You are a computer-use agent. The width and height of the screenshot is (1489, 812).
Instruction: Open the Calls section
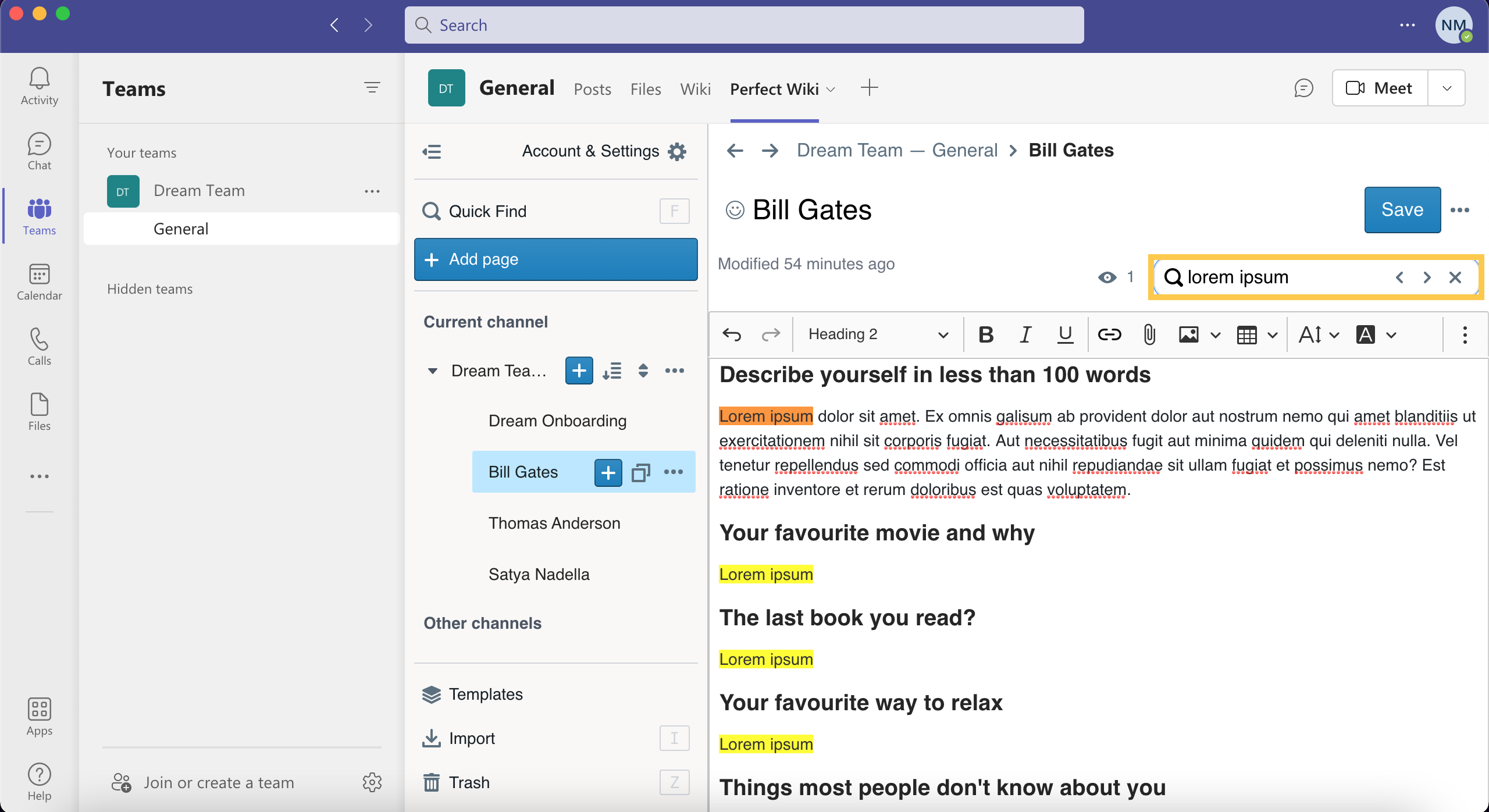38,347
